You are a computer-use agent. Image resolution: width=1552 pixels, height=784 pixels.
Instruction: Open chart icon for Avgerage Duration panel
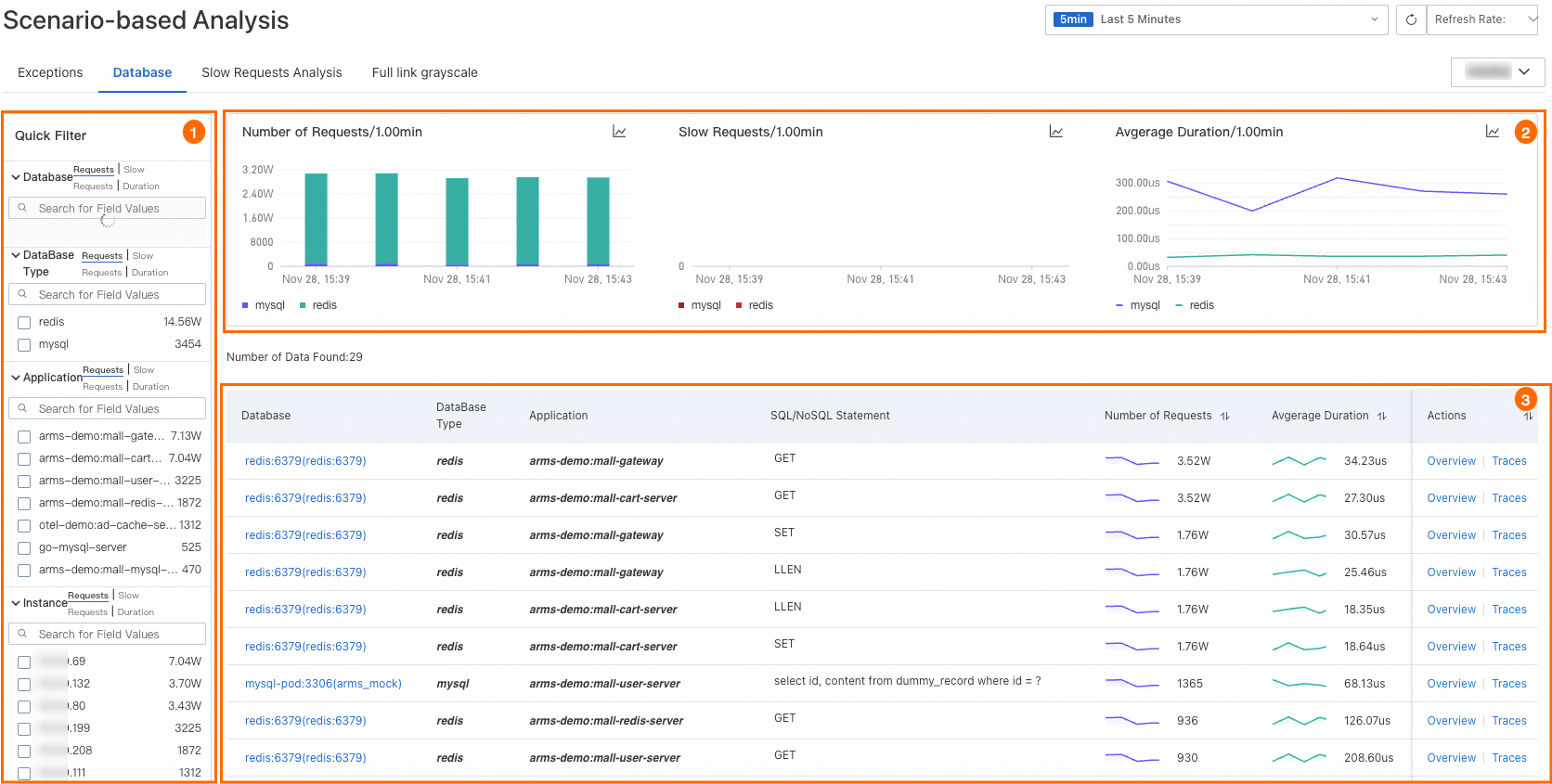click(x=1492, y=132)
